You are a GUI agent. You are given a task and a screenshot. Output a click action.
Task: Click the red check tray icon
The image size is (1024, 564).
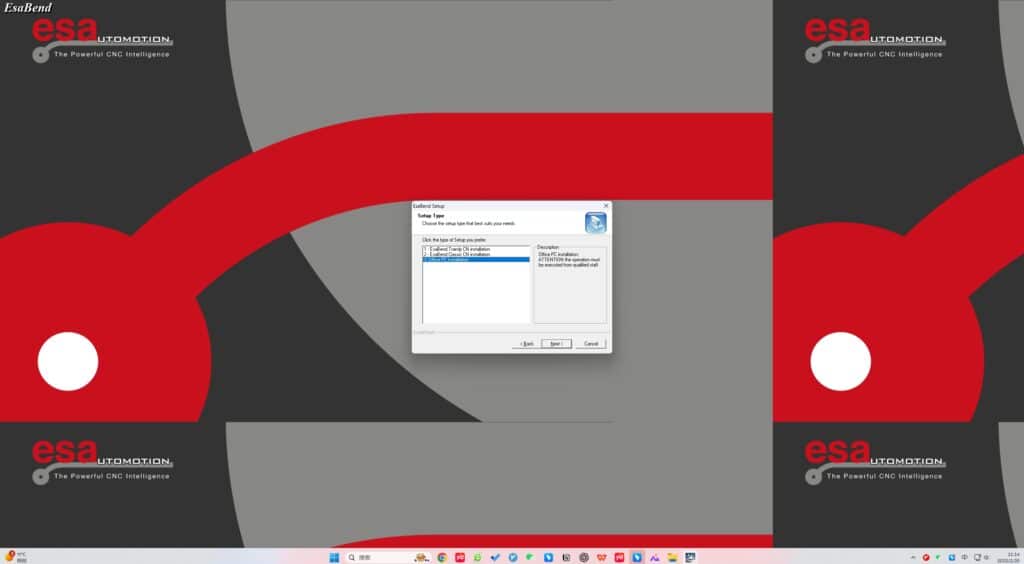tap(926, 557)
